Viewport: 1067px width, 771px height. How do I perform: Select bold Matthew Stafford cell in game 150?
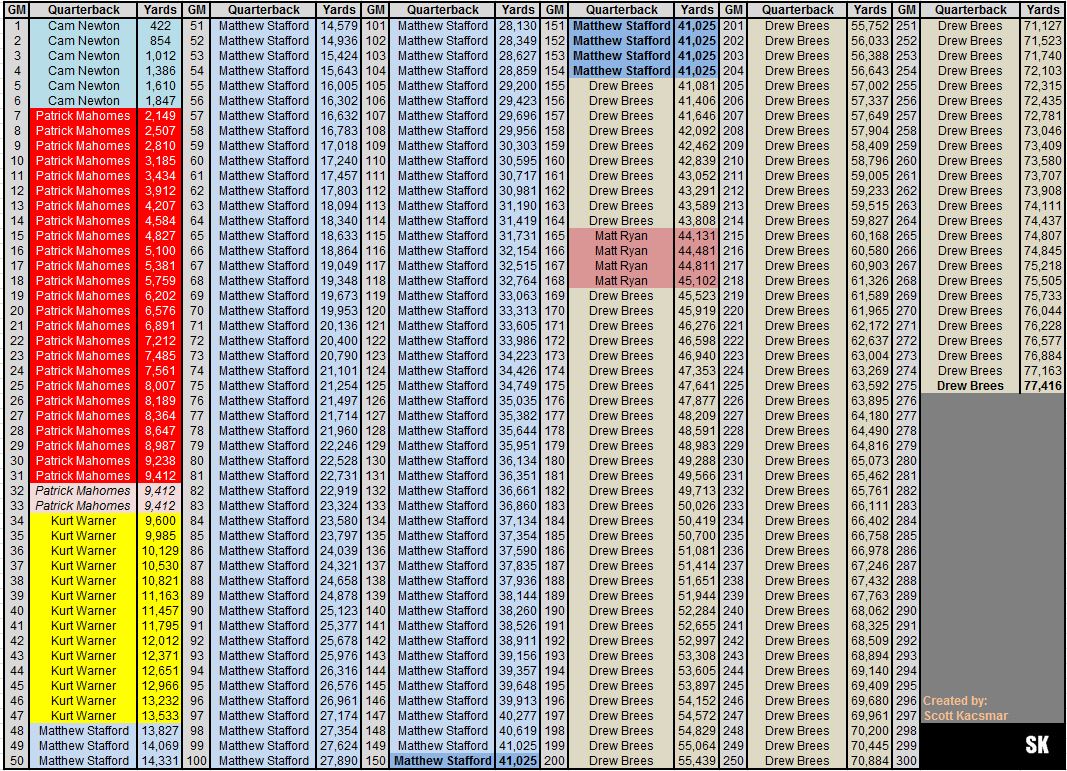(443, 761)
